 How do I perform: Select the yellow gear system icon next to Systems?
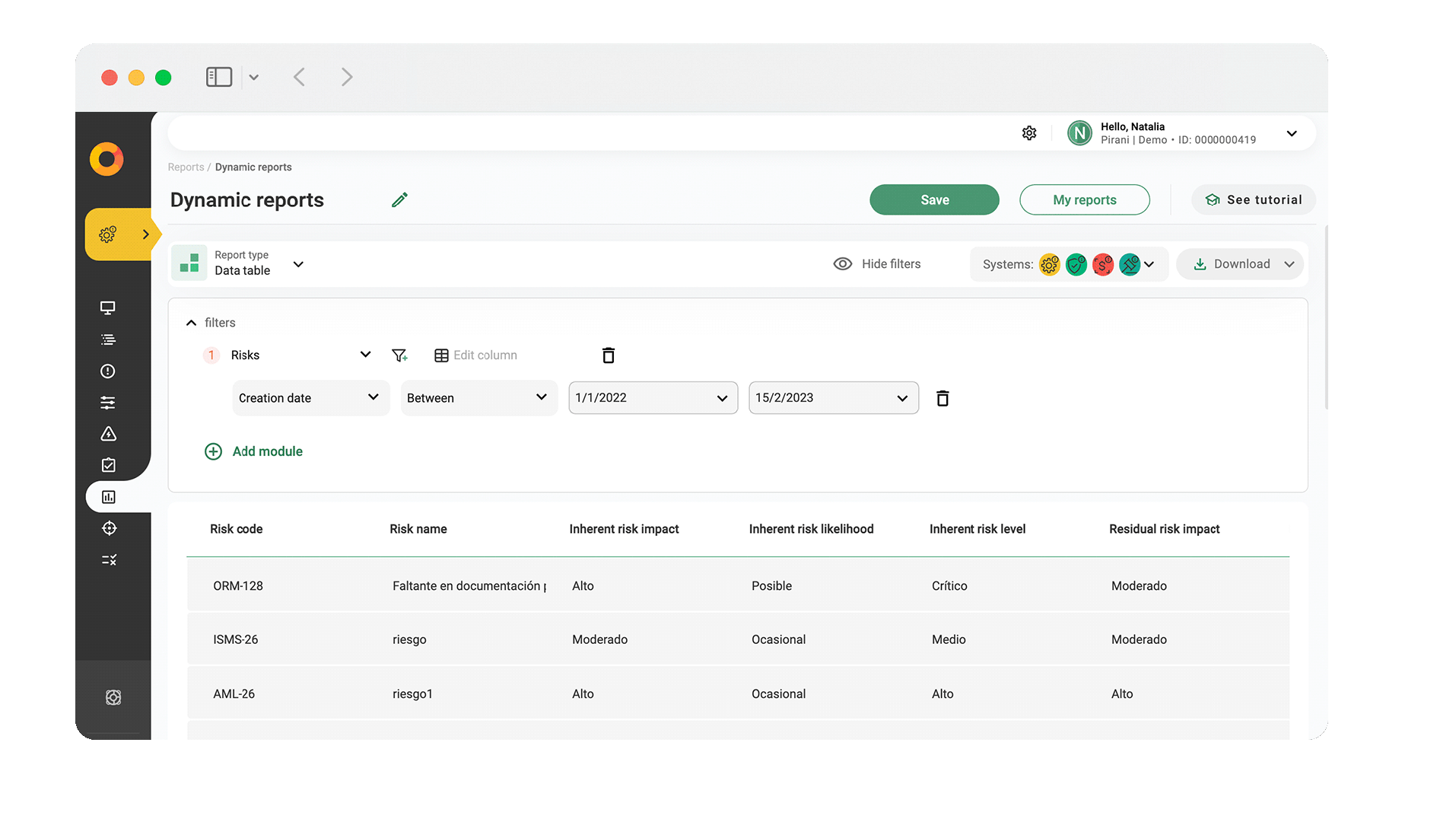point(1050,264)
